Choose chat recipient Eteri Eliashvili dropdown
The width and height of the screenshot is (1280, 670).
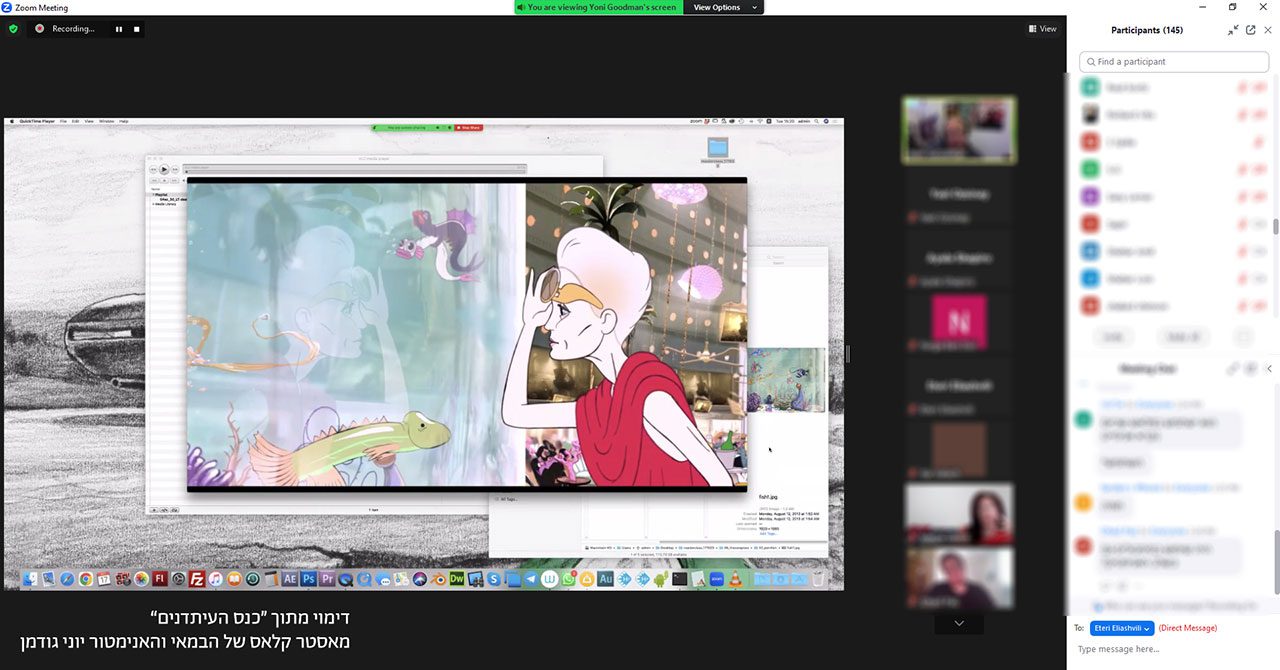[x=1121, y=628]
